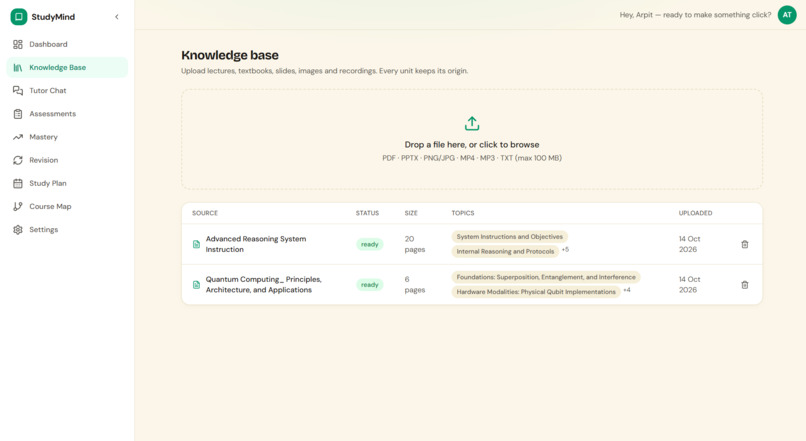Click the Tutor Chat bubble icon
The height and width of the screenshot is (441, 806).
[x=18, y=90]
